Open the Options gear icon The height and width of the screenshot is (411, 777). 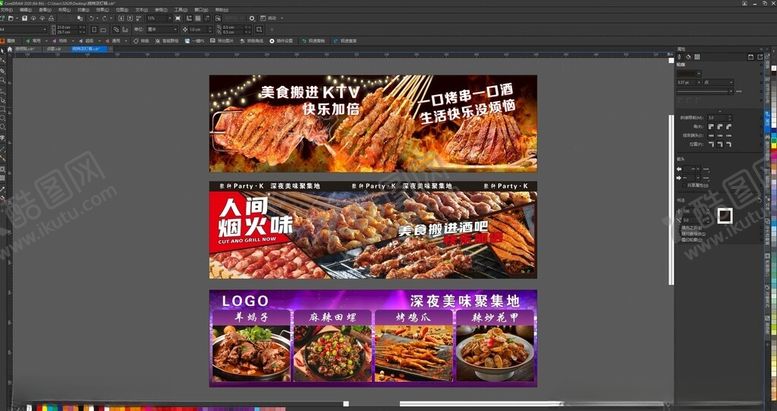pos(252,18)
